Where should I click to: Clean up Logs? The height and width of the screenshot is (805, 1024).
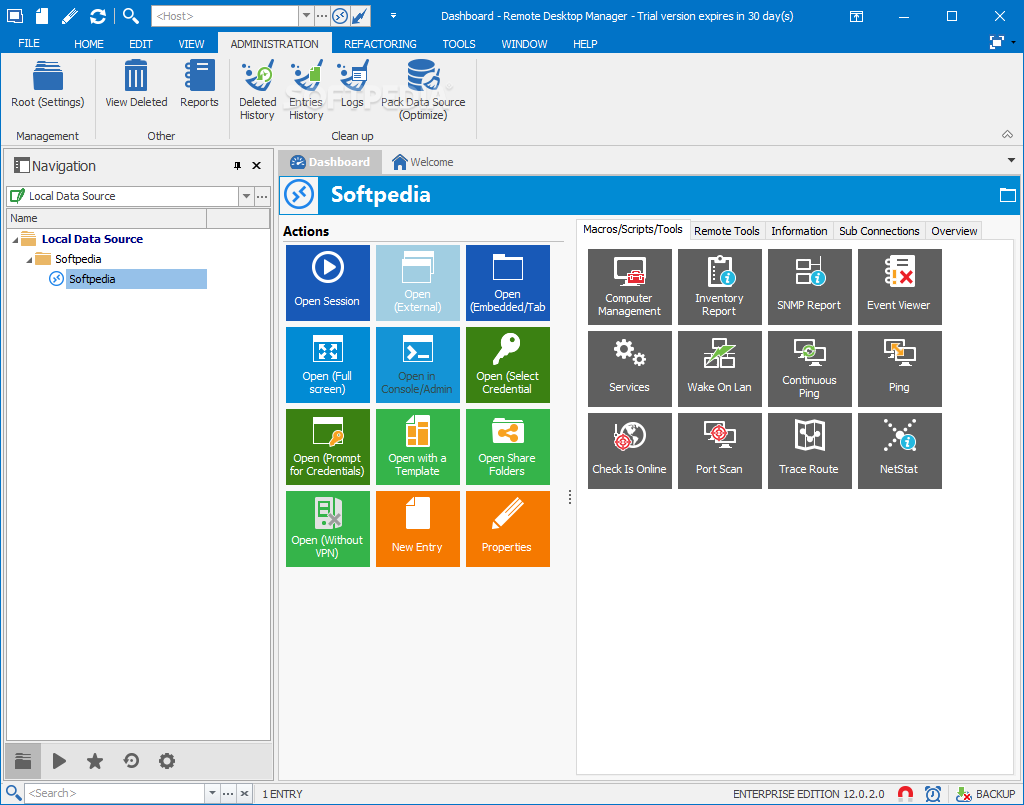352,85
